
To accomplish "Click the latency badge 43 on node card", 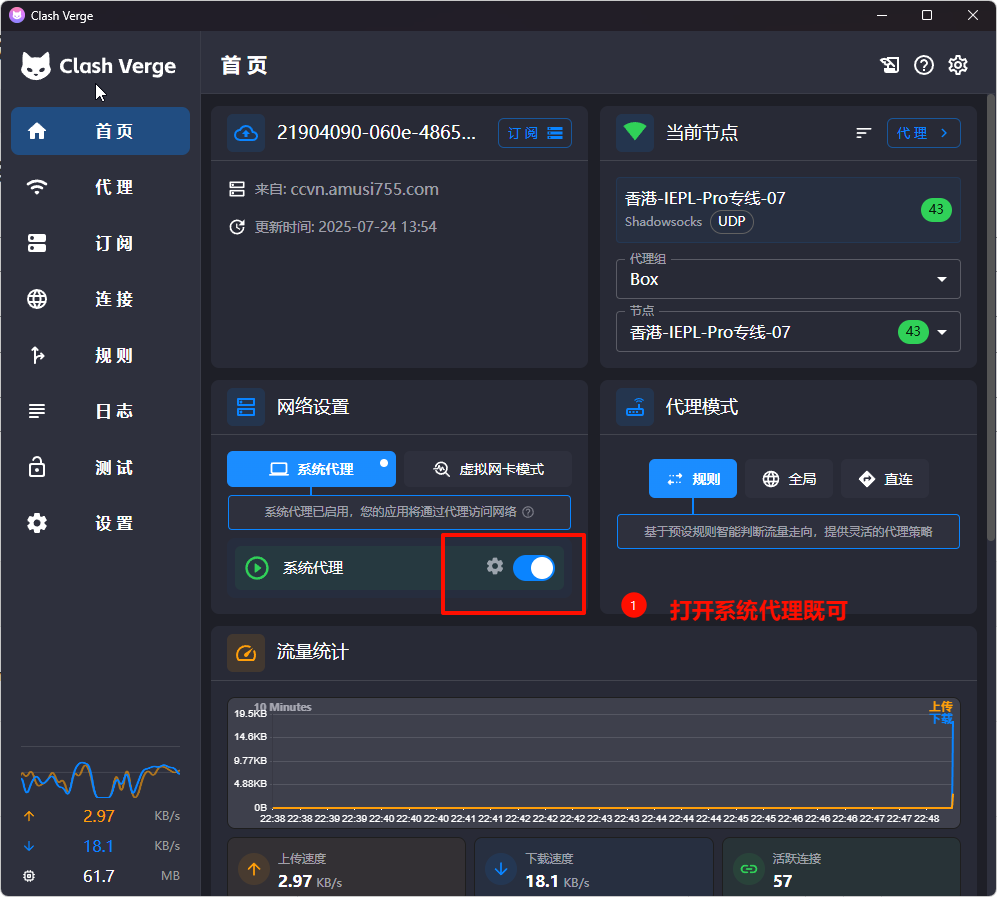I will click(x=936, y=209).
